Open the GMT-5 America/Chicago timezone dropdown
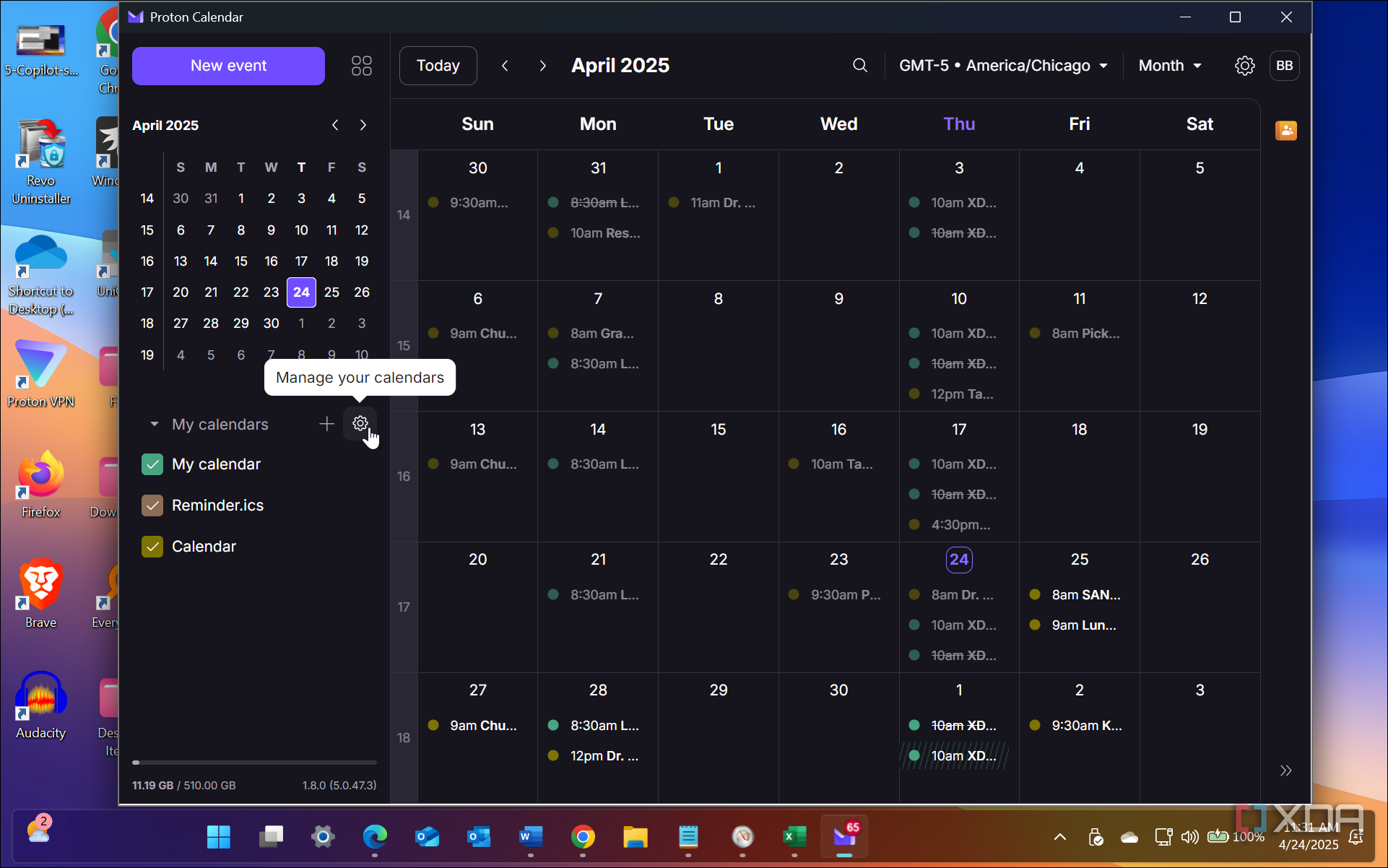1388x868 pixels. click(1003, 66)
